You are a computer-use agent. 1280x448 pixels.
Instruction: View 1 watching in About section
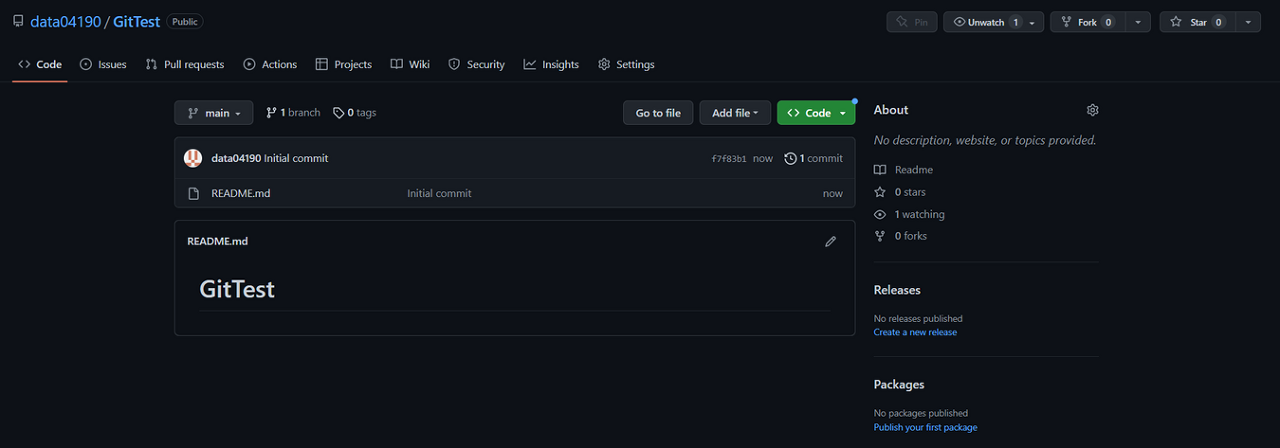[909, 214]
